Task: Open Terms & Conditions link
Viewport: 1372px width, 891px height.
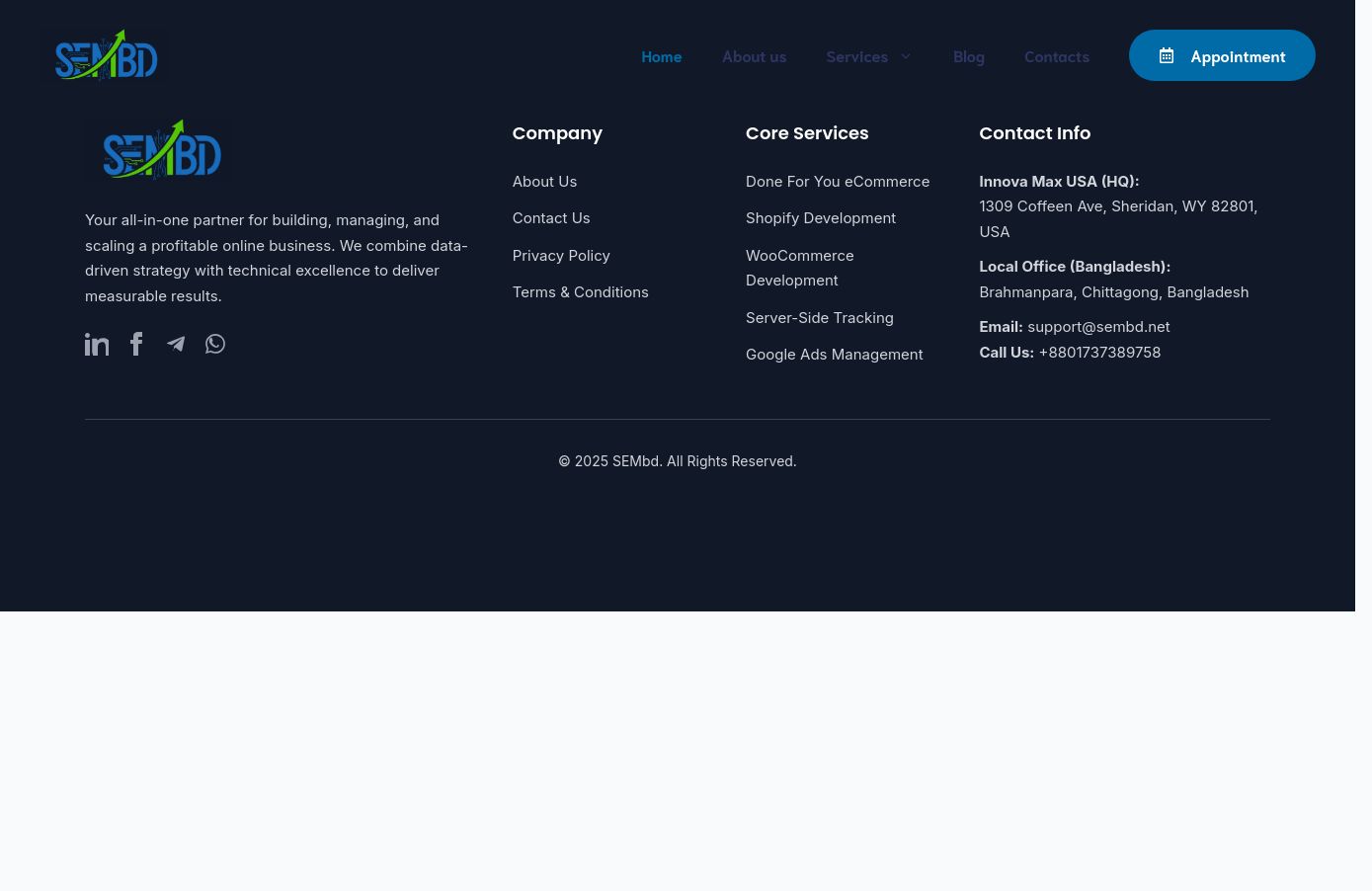Action: (580, 292)
